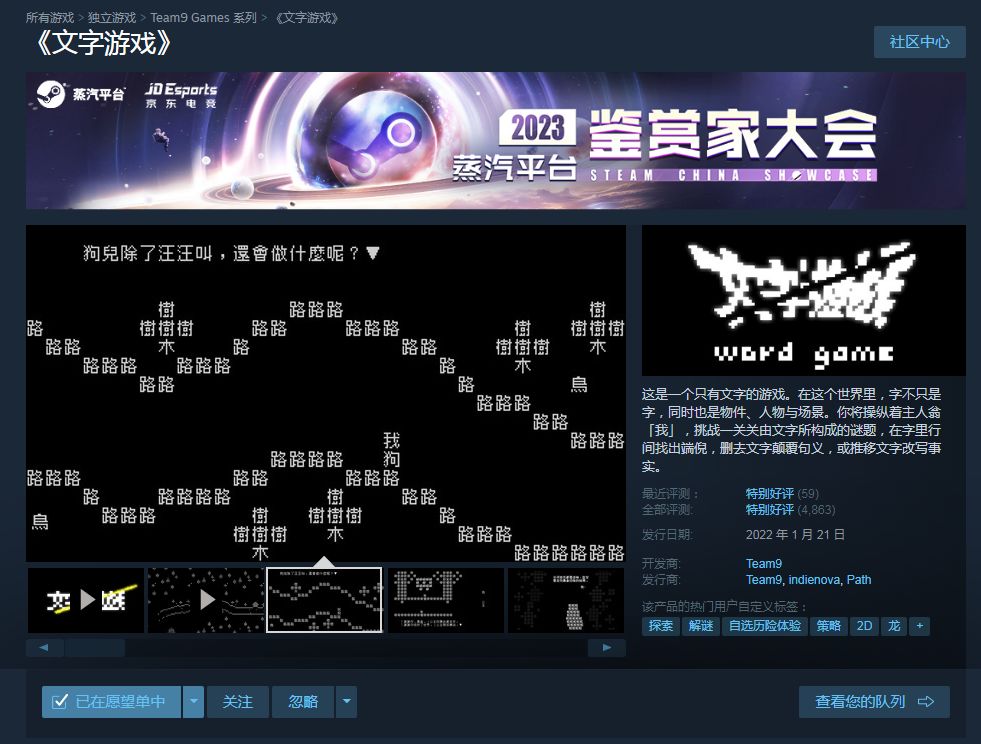Click the main game screenshot viewer

[325, 394]
